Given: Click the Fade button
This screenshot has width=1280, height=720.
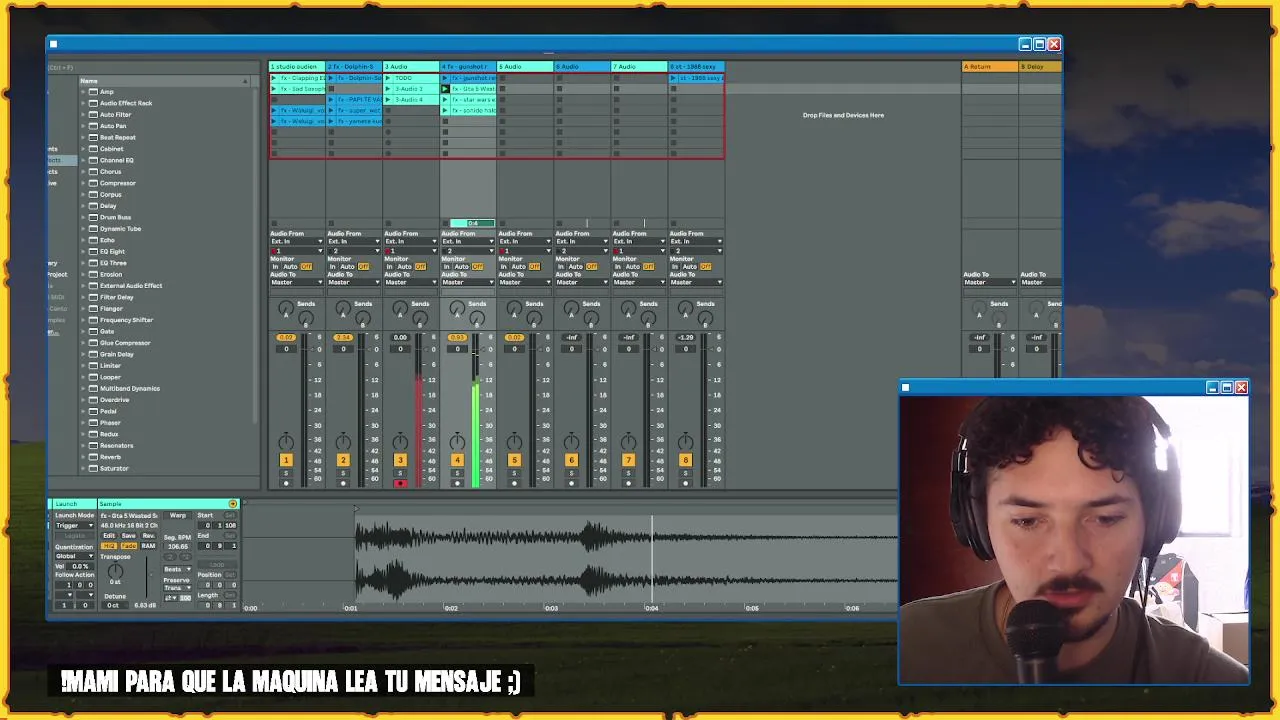Looking at the screenshot, I should point(129,546).
